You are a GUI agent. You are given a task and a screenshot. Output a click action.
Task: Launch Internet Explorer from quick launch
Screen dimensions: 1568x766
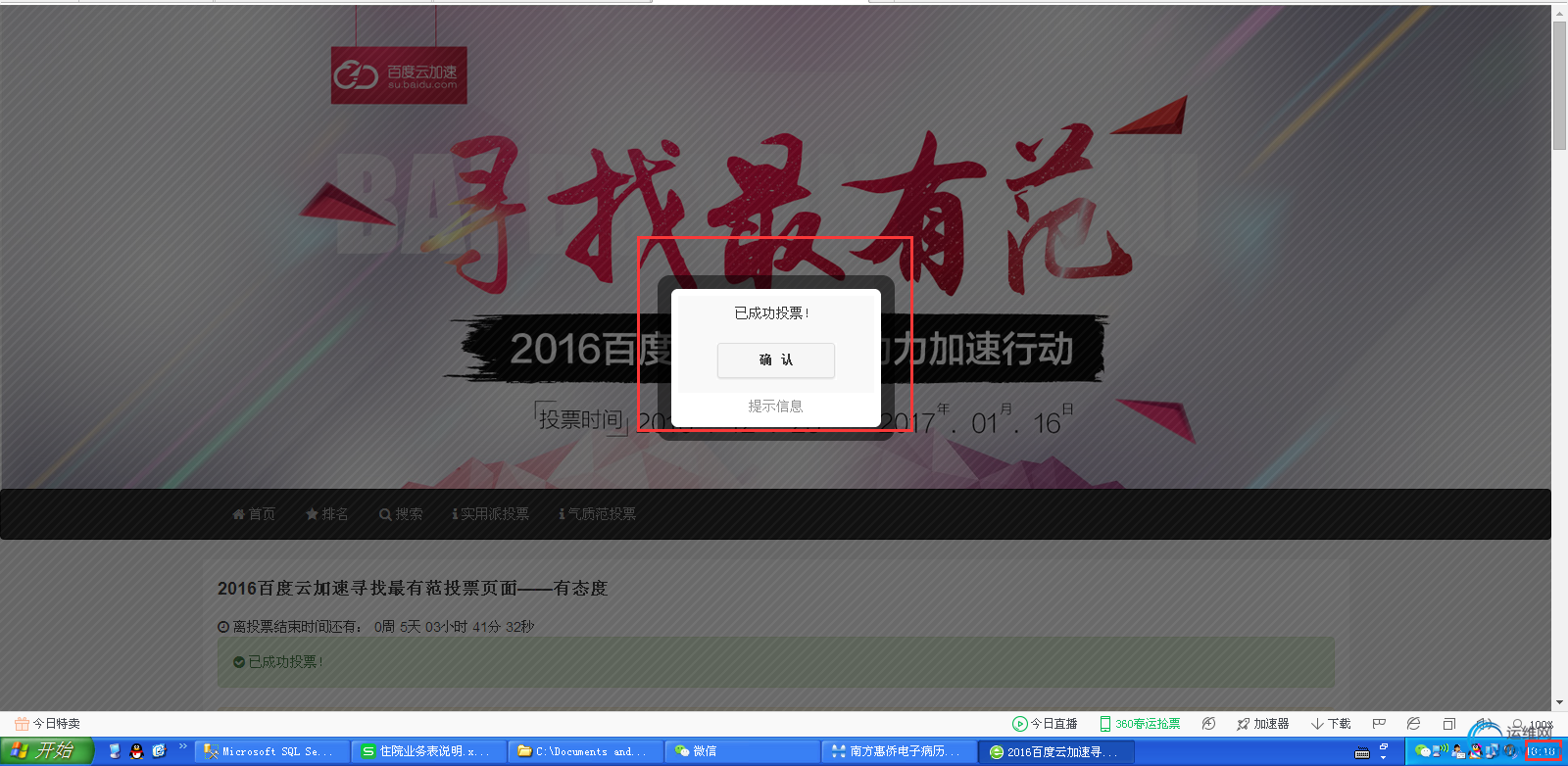(160, 751)
